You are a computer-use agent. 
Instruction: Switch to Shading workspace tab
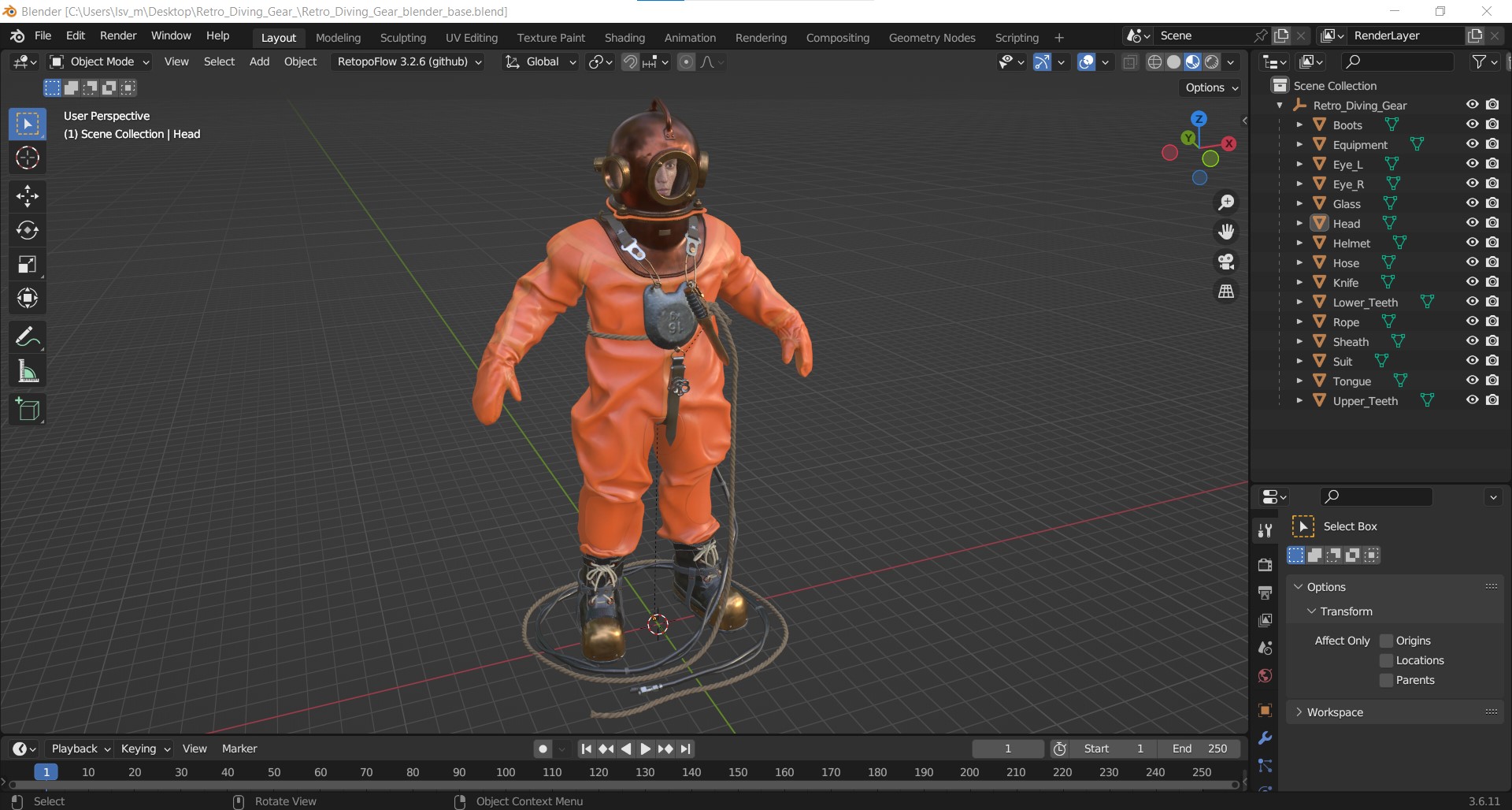tap(624, 37)
